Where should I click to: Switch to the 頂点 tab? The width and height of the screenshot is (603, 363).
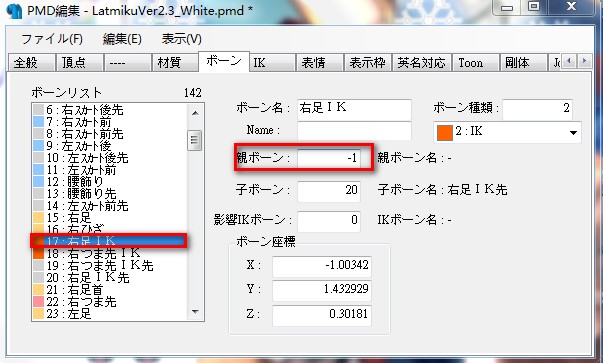(x=80, y=62)
